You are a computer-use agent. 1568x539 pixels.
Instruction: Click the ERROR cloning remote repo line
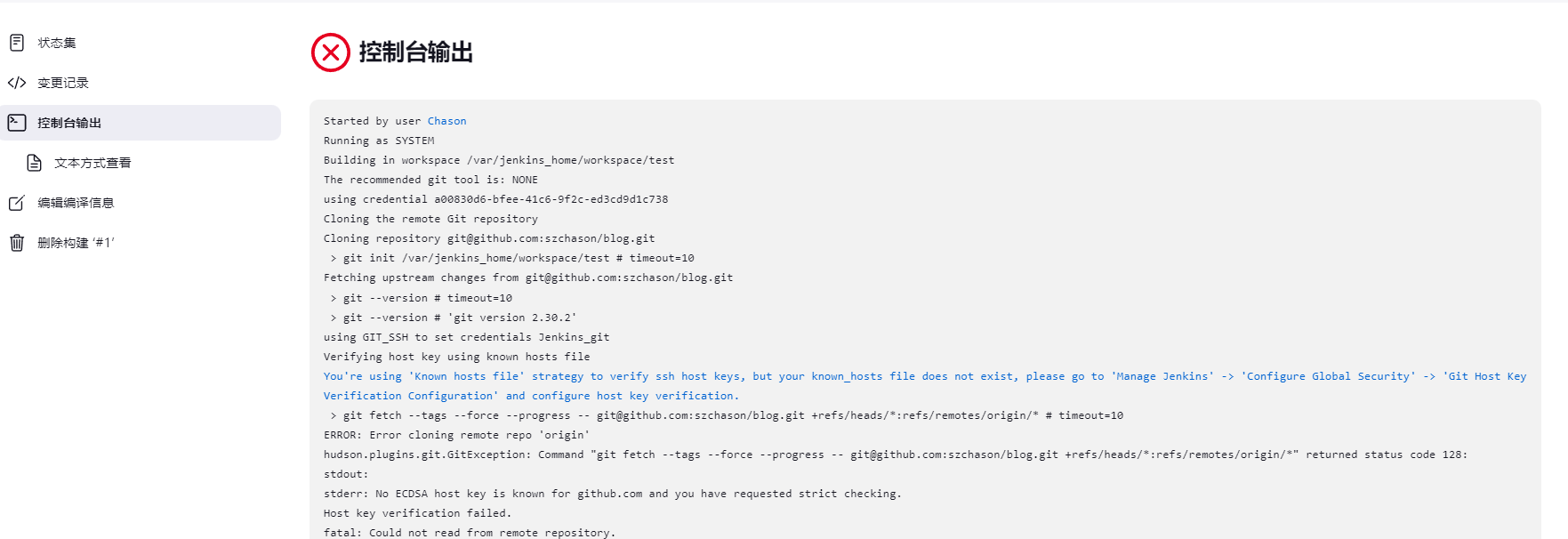pos(456,435)
